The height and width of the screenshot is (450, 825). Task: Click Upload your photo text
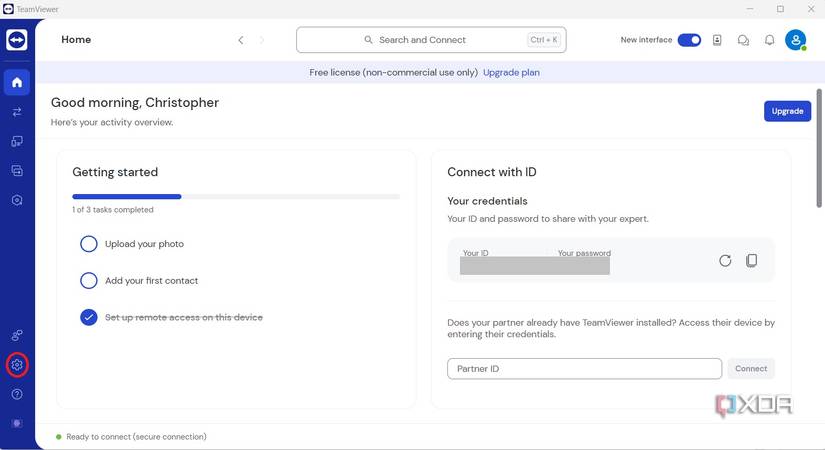(x=144, y=244)
